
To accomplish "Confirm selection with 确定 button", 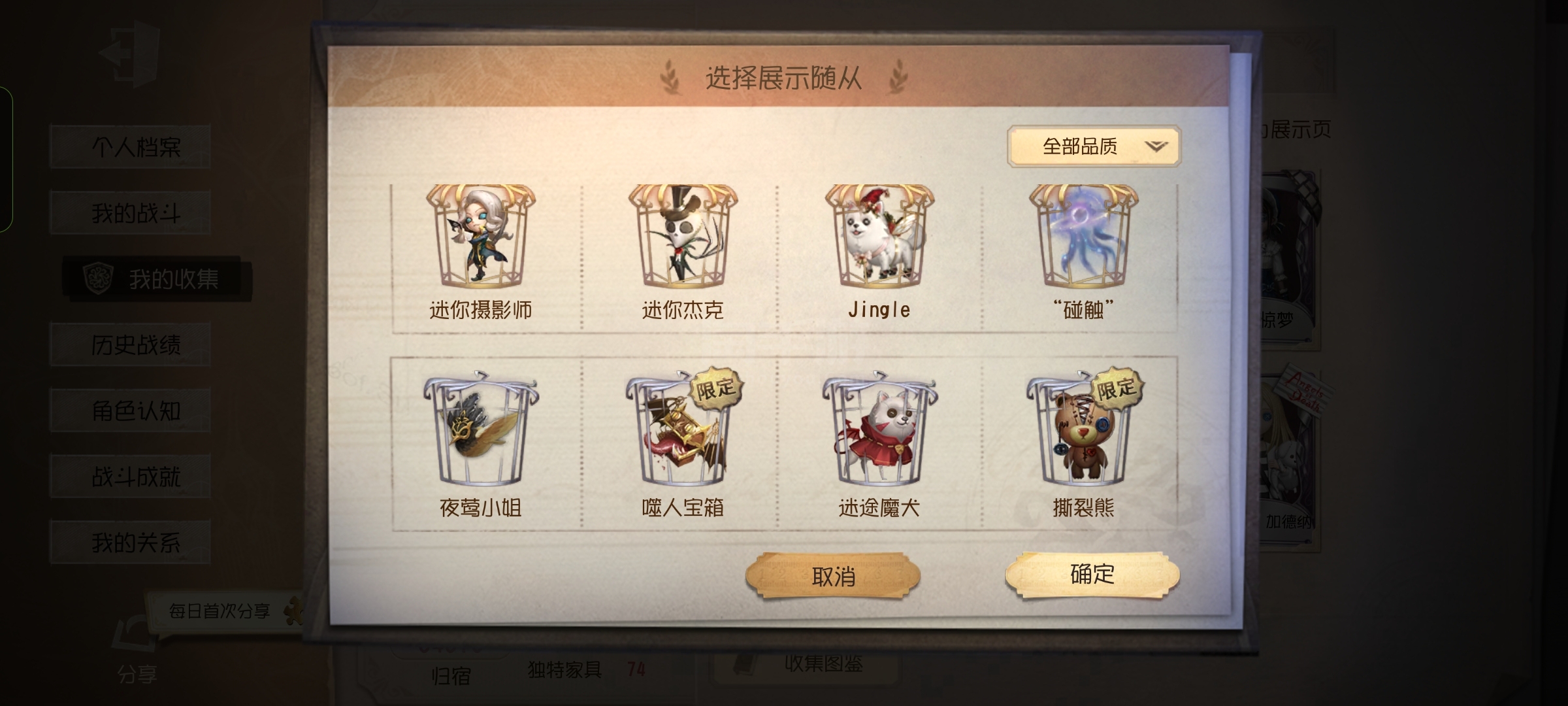I will click(1092, 575).
